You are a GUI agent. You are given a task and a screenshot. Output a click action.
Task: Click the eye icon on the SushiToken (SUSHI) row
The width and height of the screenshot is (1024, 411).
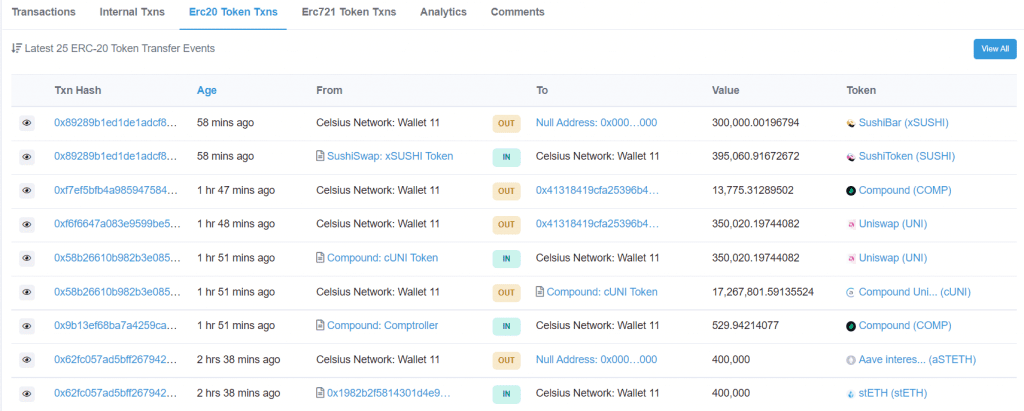[x=27, y=157]
